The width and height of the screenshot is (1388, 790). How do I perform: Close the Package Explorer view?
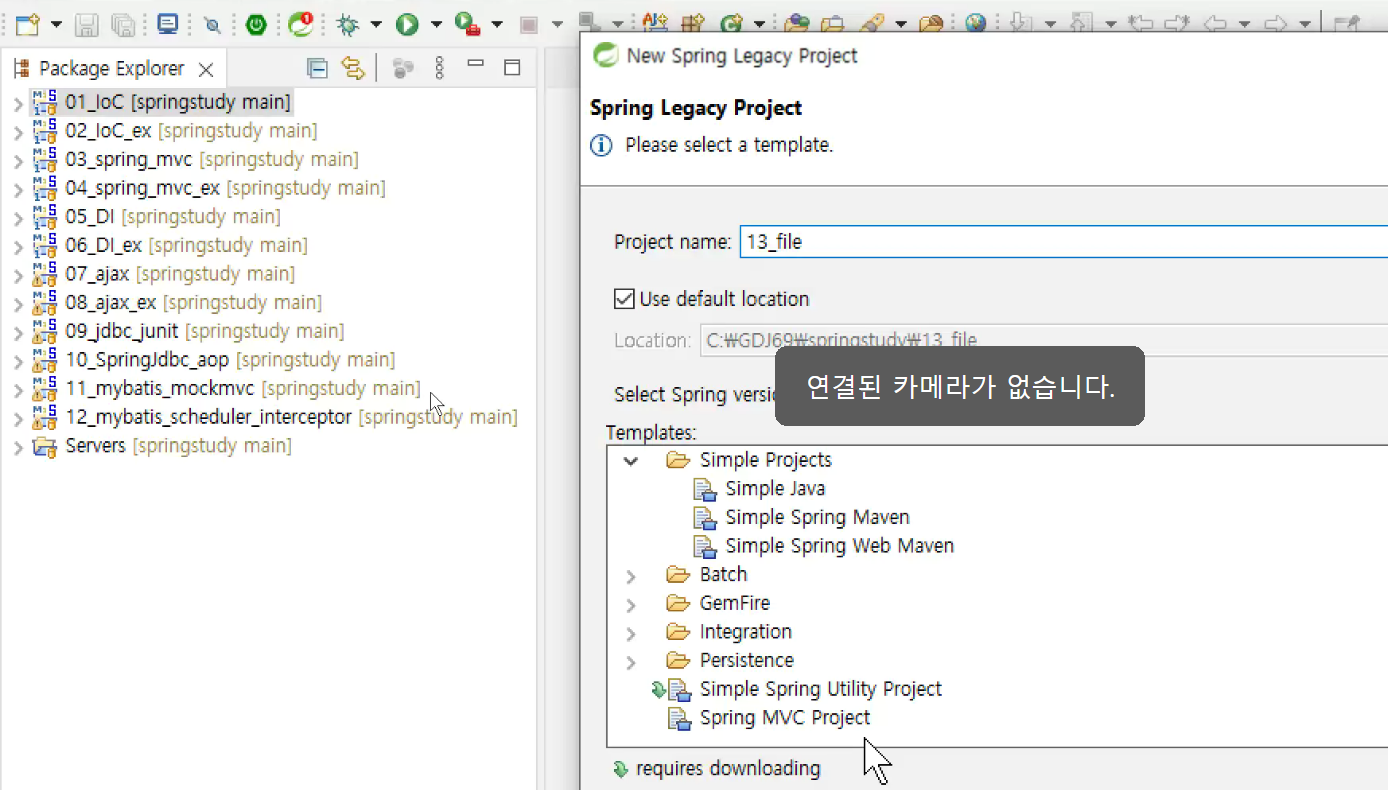pyautogui.click(x=206, y=69)
